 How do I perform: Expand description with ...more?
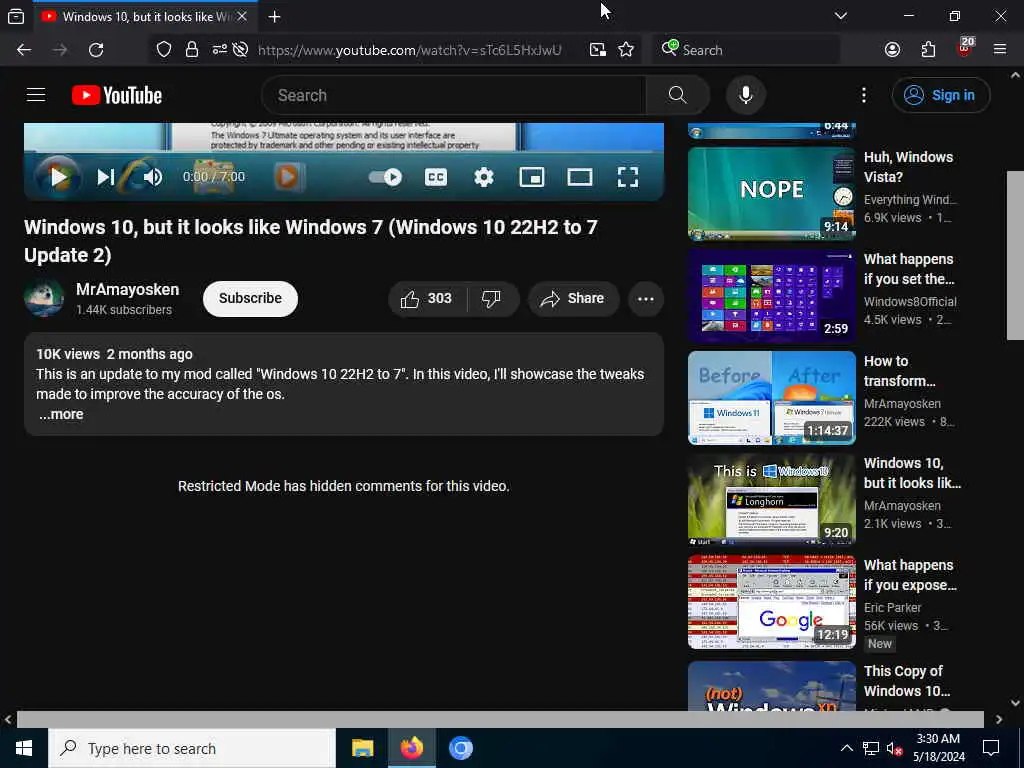61,414
